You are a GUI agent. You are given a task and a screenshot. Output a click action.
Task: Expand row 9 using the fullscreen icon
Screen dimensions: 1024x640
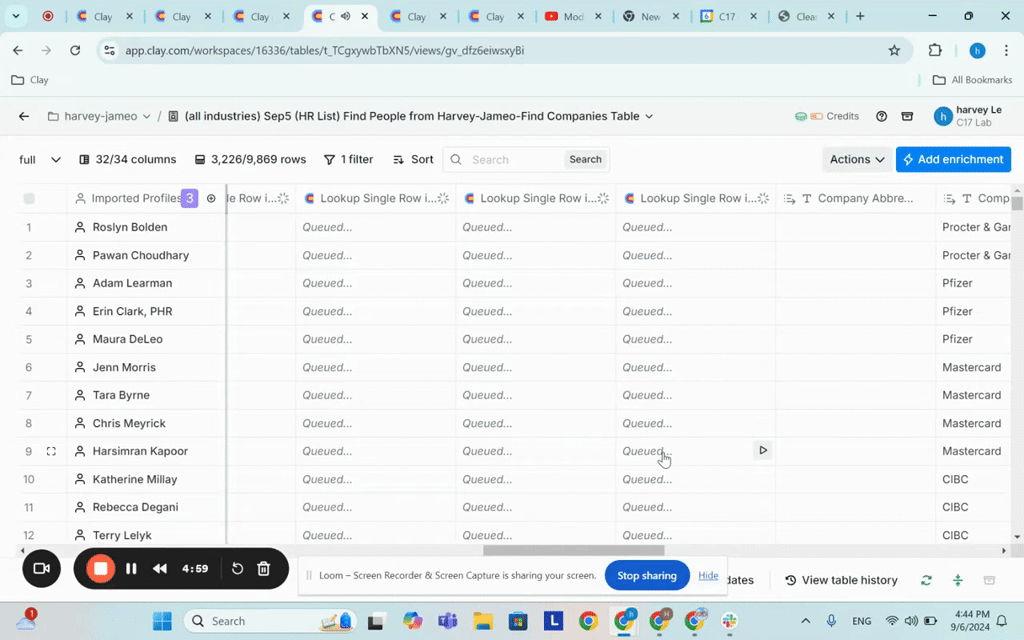point(51,451)
